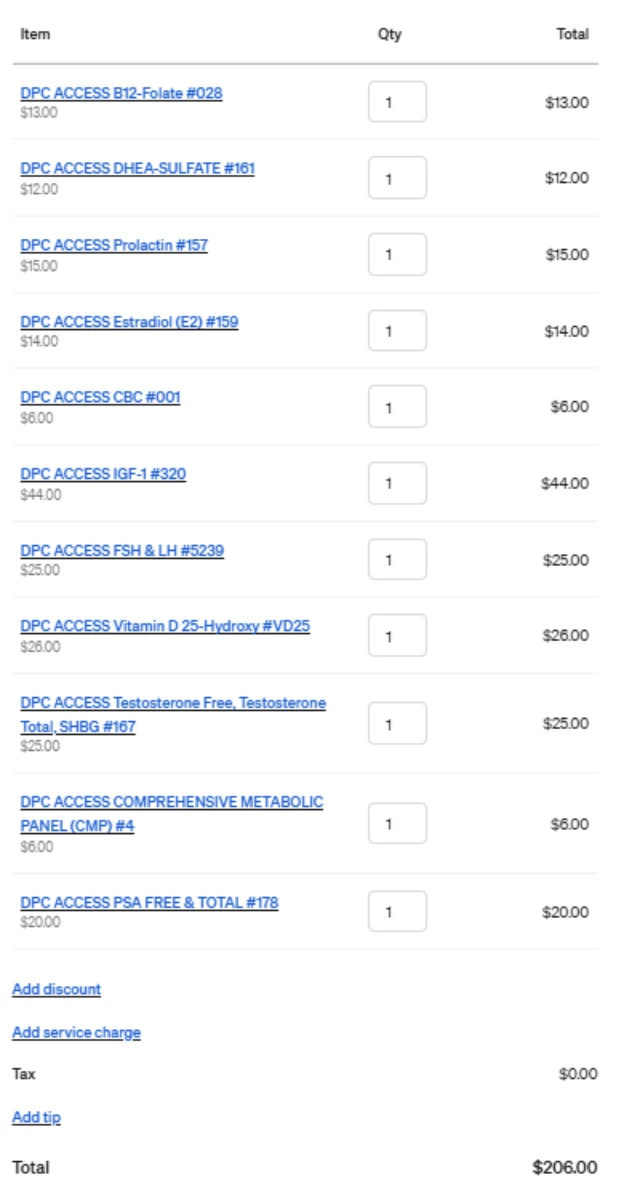Click Add service charge link
Screen dimensions: 618x1194
pos(76,1033)
